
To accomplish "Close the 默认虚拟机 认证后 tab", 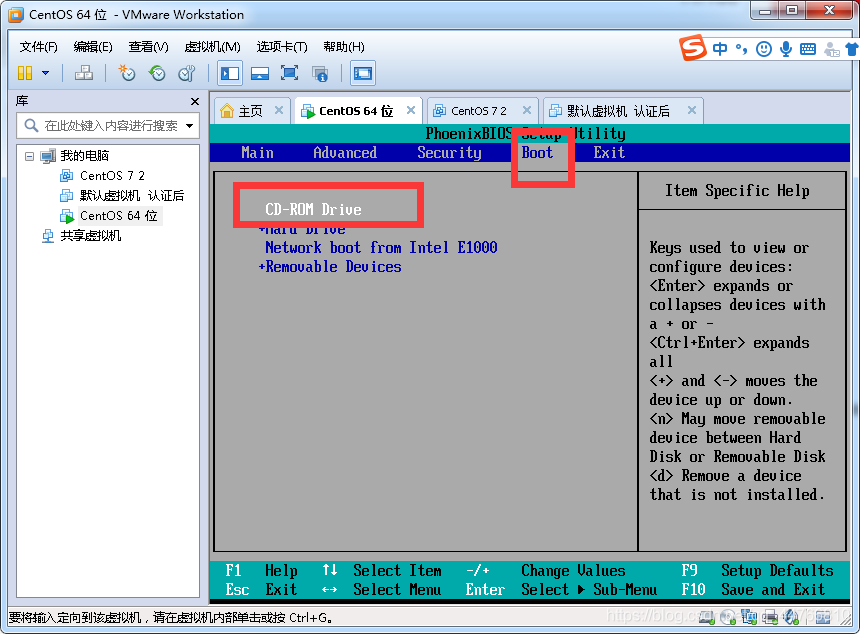I will (x=692, y=110).
